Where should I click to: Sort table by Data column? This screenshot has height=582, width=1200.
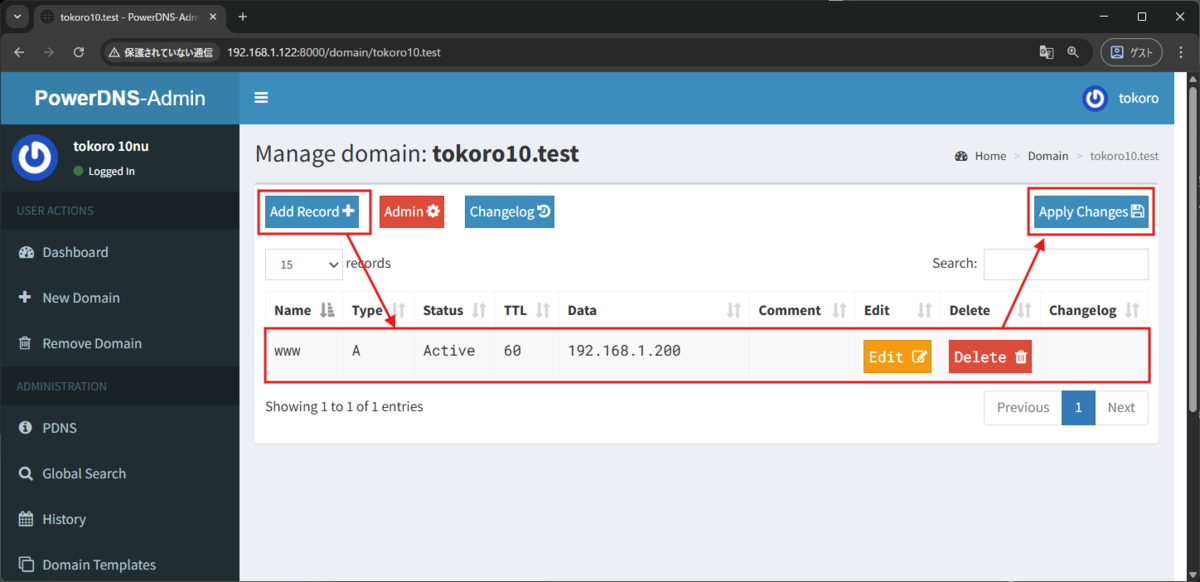(x=654, y=310)
